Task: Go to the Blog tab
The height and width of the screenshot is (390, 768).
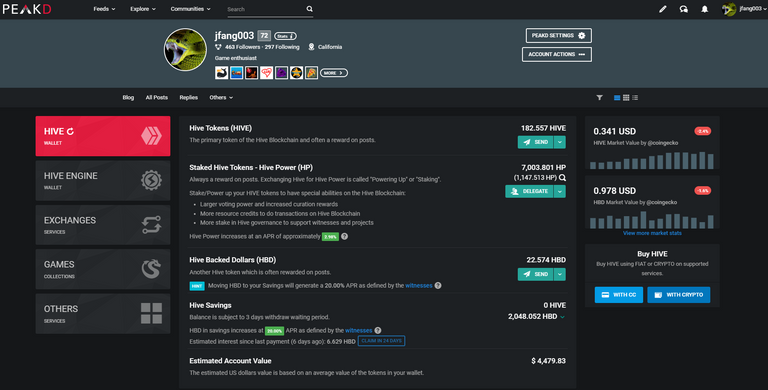Action: pyautogui.click(x=128, y=98)
